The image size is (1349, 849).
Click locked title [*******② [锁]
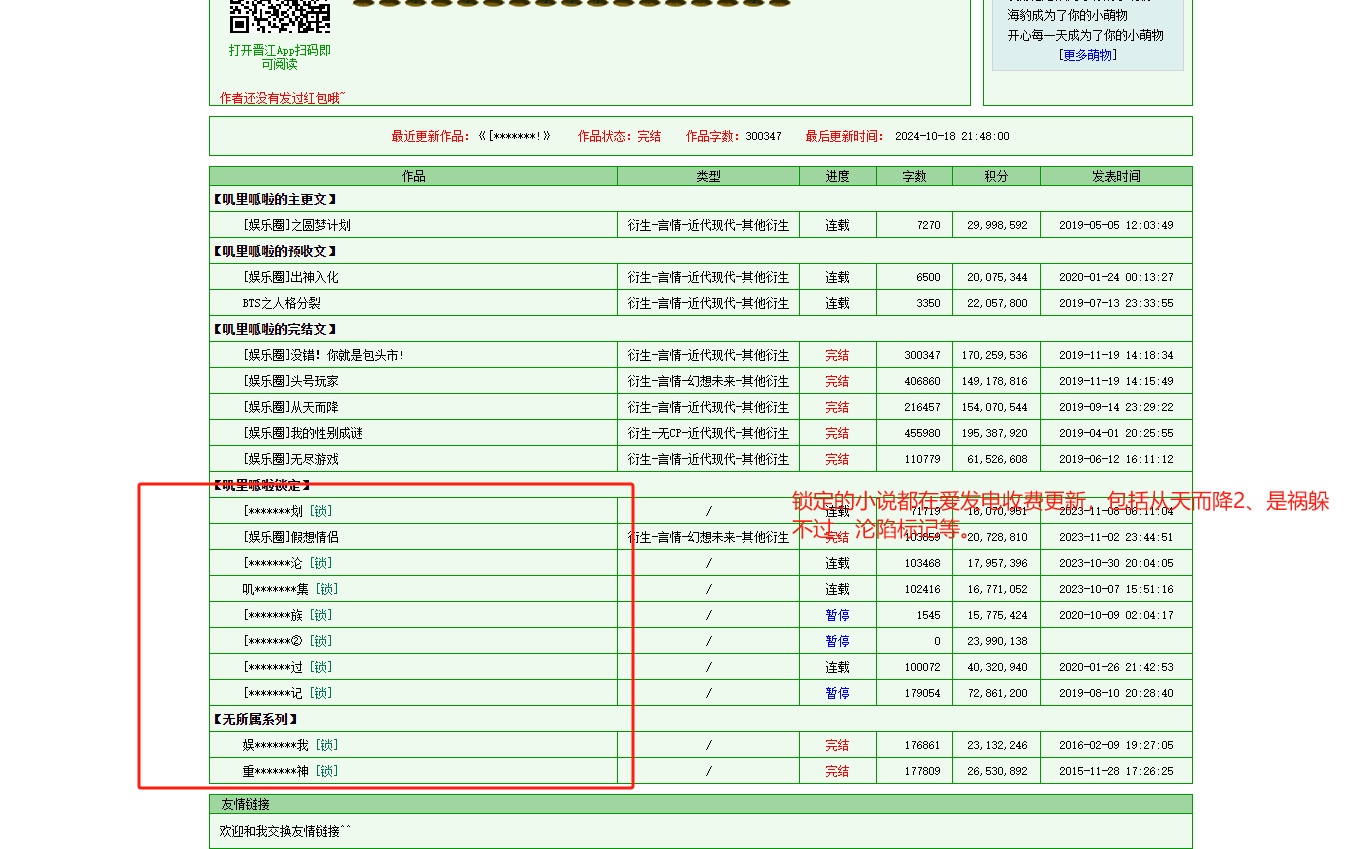(287, 641)
